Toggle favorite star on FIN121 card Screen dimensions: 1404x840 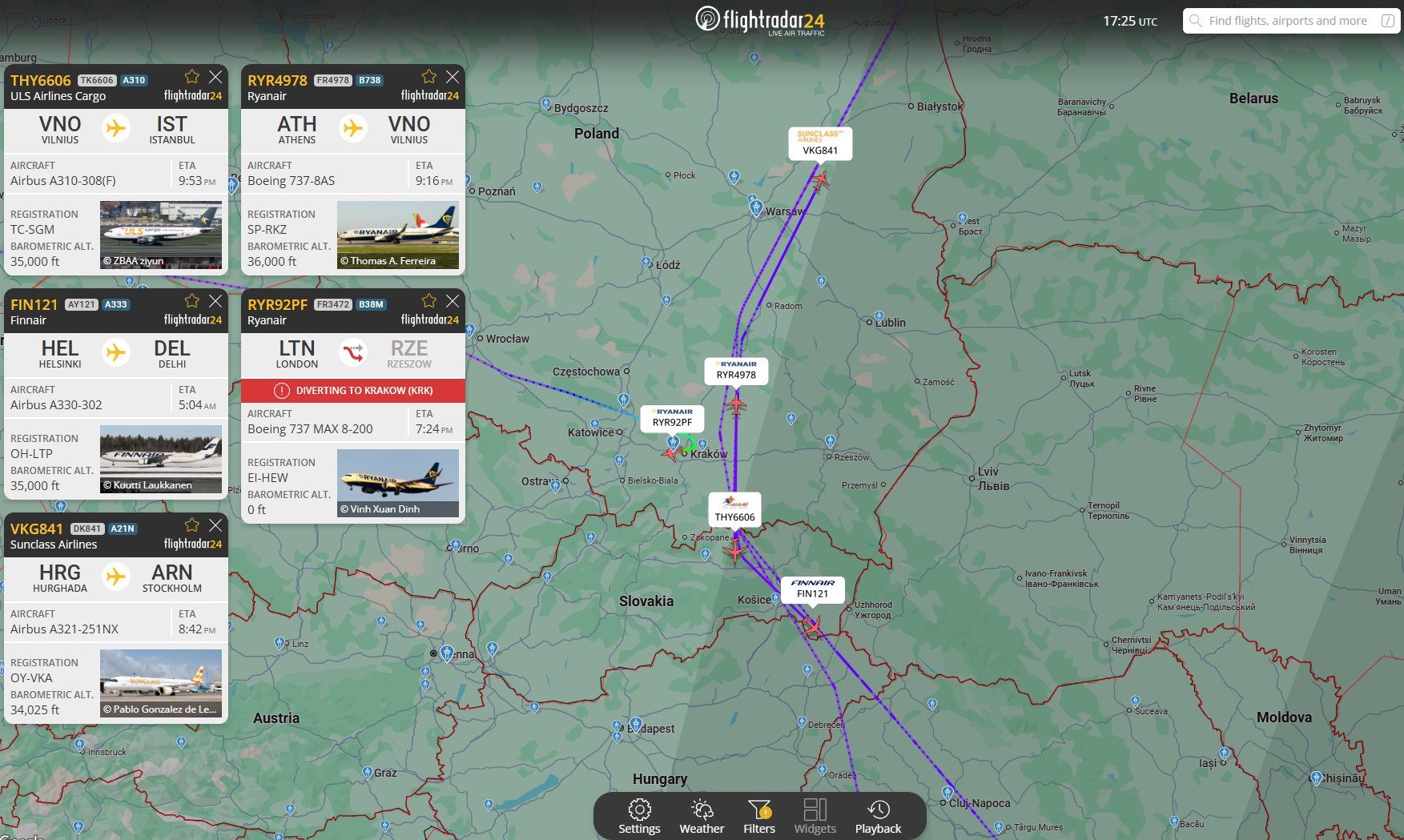[192, 301]
